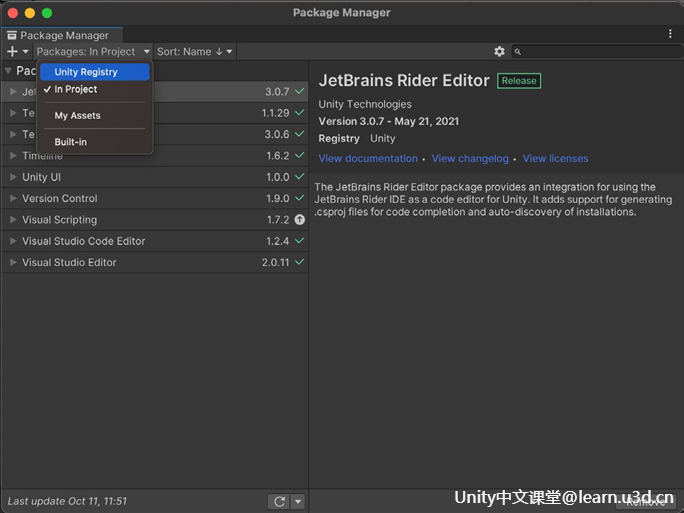This screenshot has width=684, height=513.
Task: Open the dropdown arrow next to refresh
Action: [x=298, y=501]
